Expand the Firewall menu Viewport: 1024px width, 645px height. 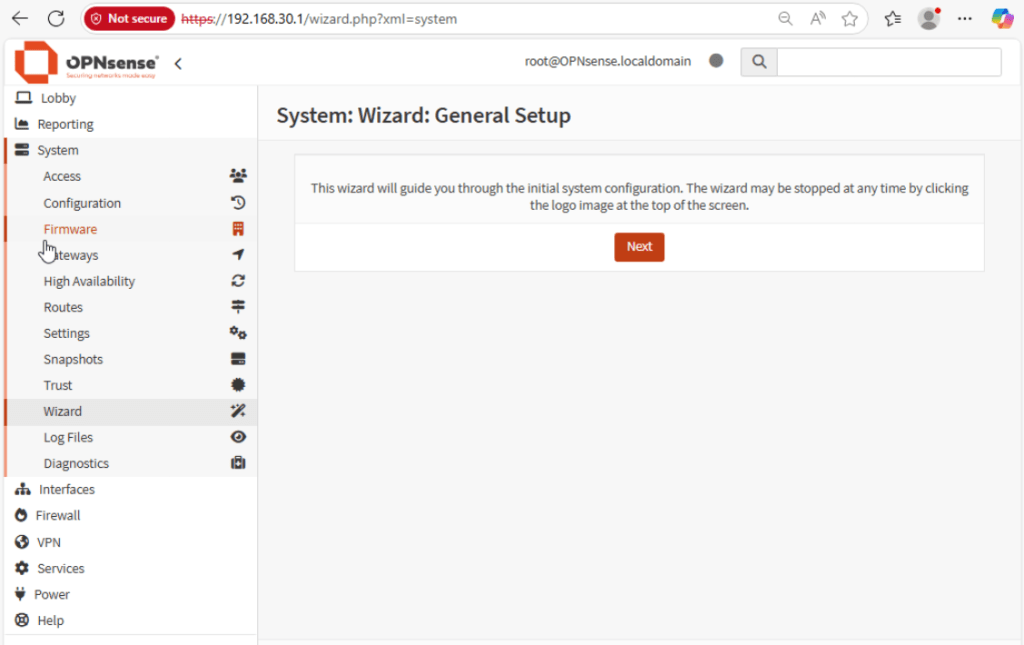click(x=58, y=515)
